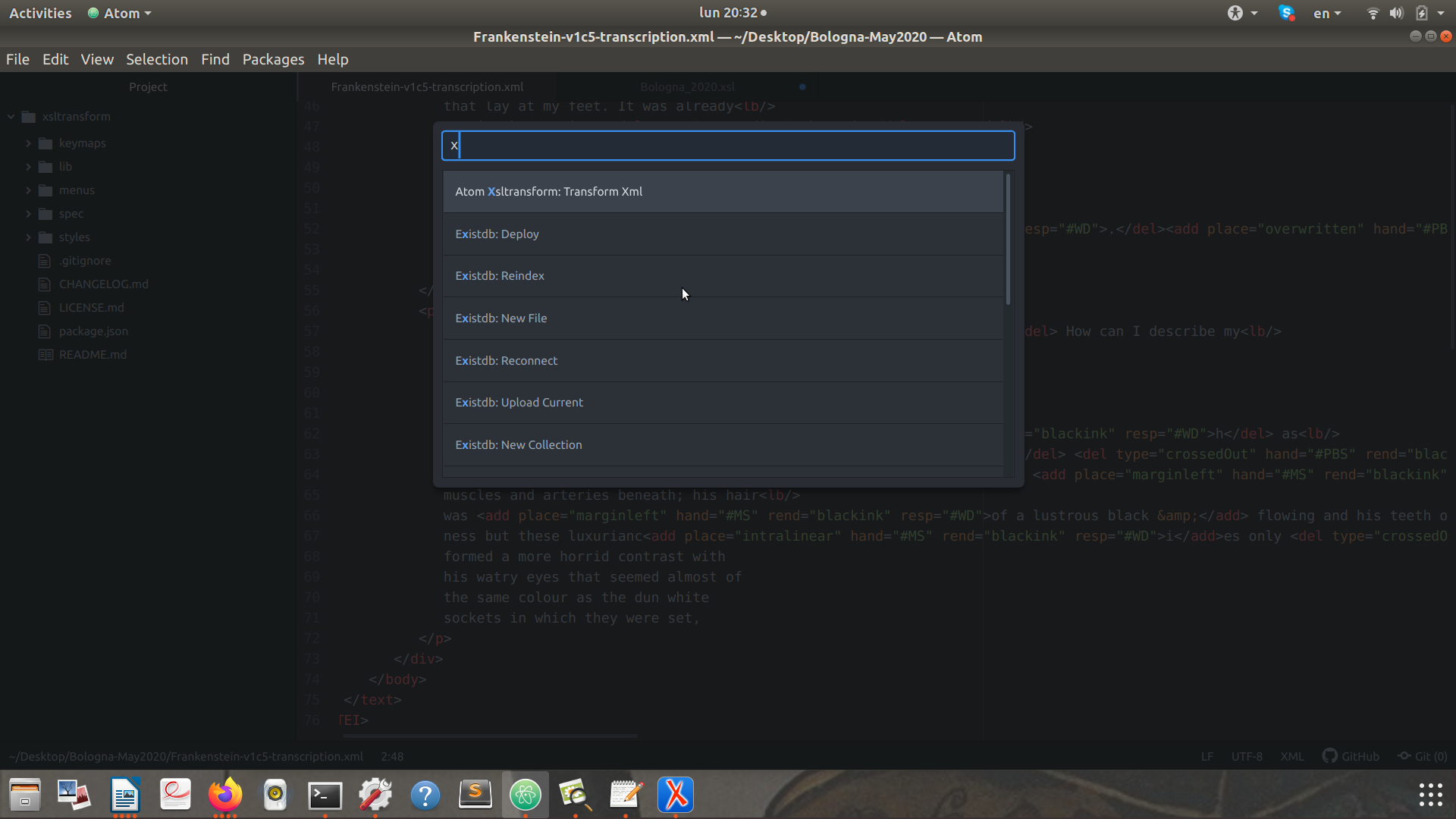The width and height of the screenshot is (1456, 819).
Task: Open the Find menu
Action: (x=215, y=59)
